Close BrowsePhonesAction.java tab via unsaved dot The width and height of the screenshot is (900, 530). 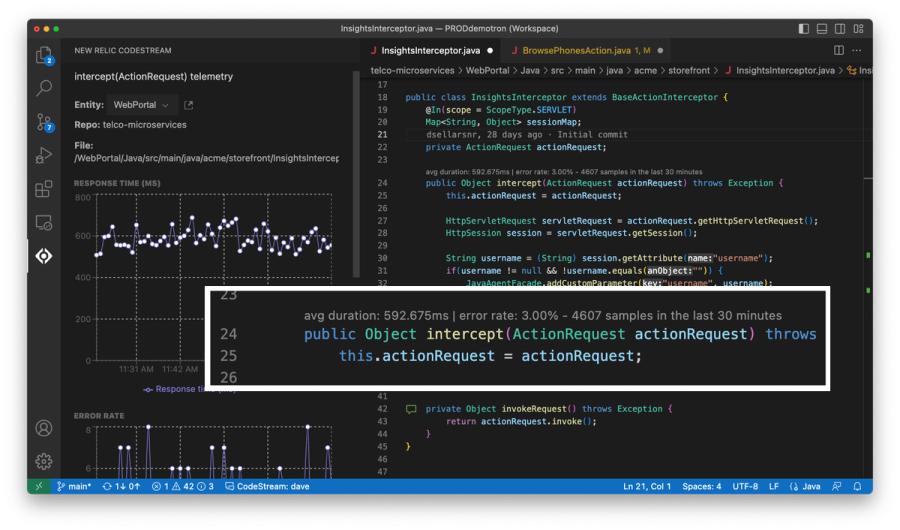[x=660, y=51]
